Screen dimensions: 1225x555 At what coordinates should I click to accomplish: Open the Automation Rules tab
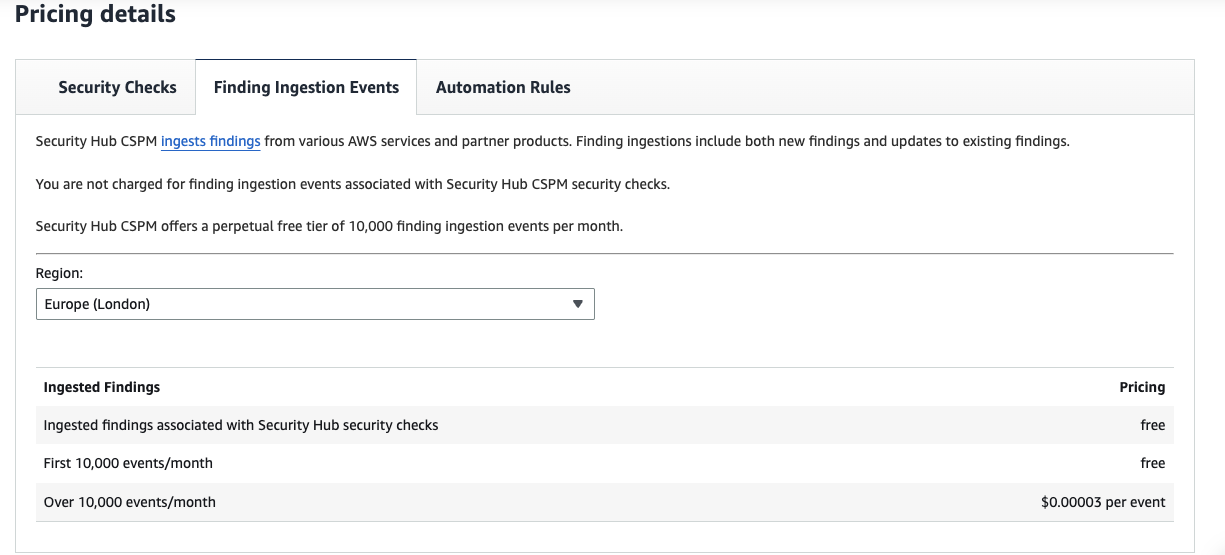(x=503, y=87)
